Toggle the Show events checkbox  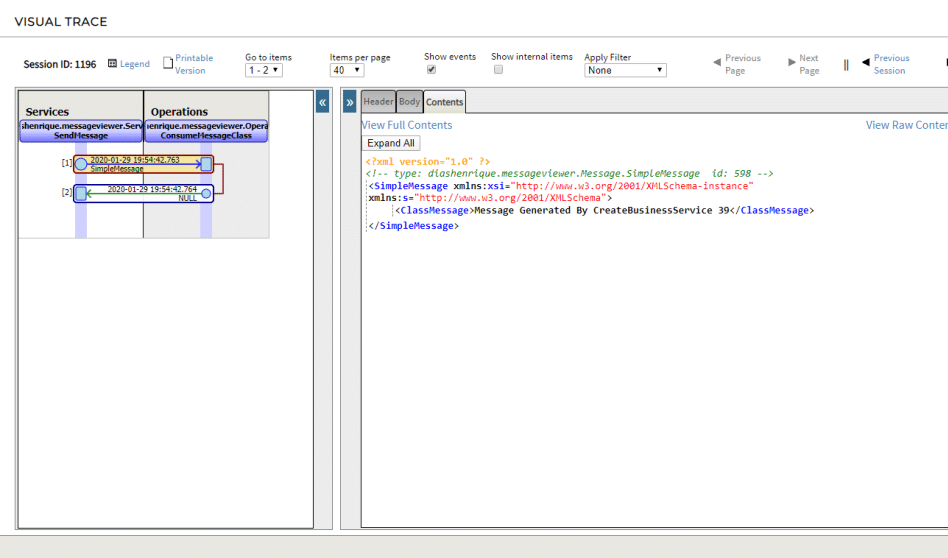tap(431, 70)
